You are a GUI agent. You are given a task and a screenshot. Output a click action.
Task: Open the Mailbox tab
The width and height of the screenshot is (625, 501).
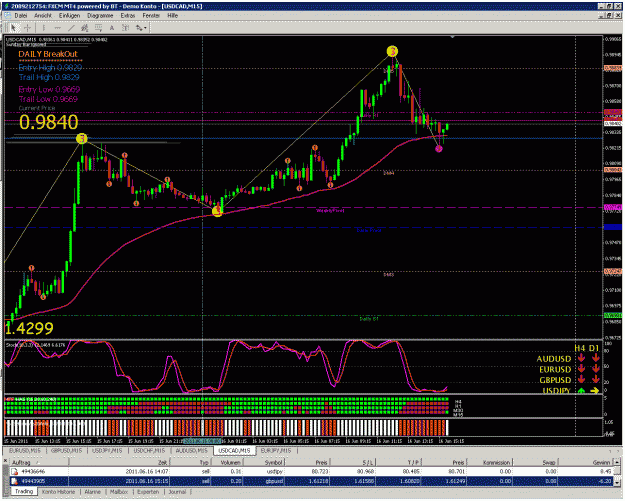point(119,492)
